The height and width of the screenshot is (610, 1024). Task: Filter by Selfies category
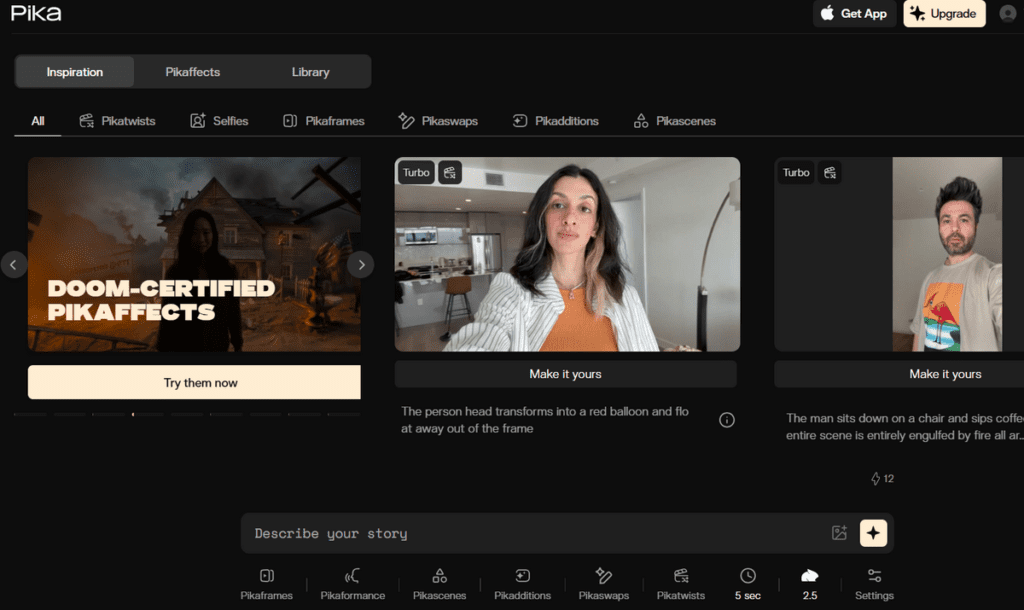click(219, 121)
